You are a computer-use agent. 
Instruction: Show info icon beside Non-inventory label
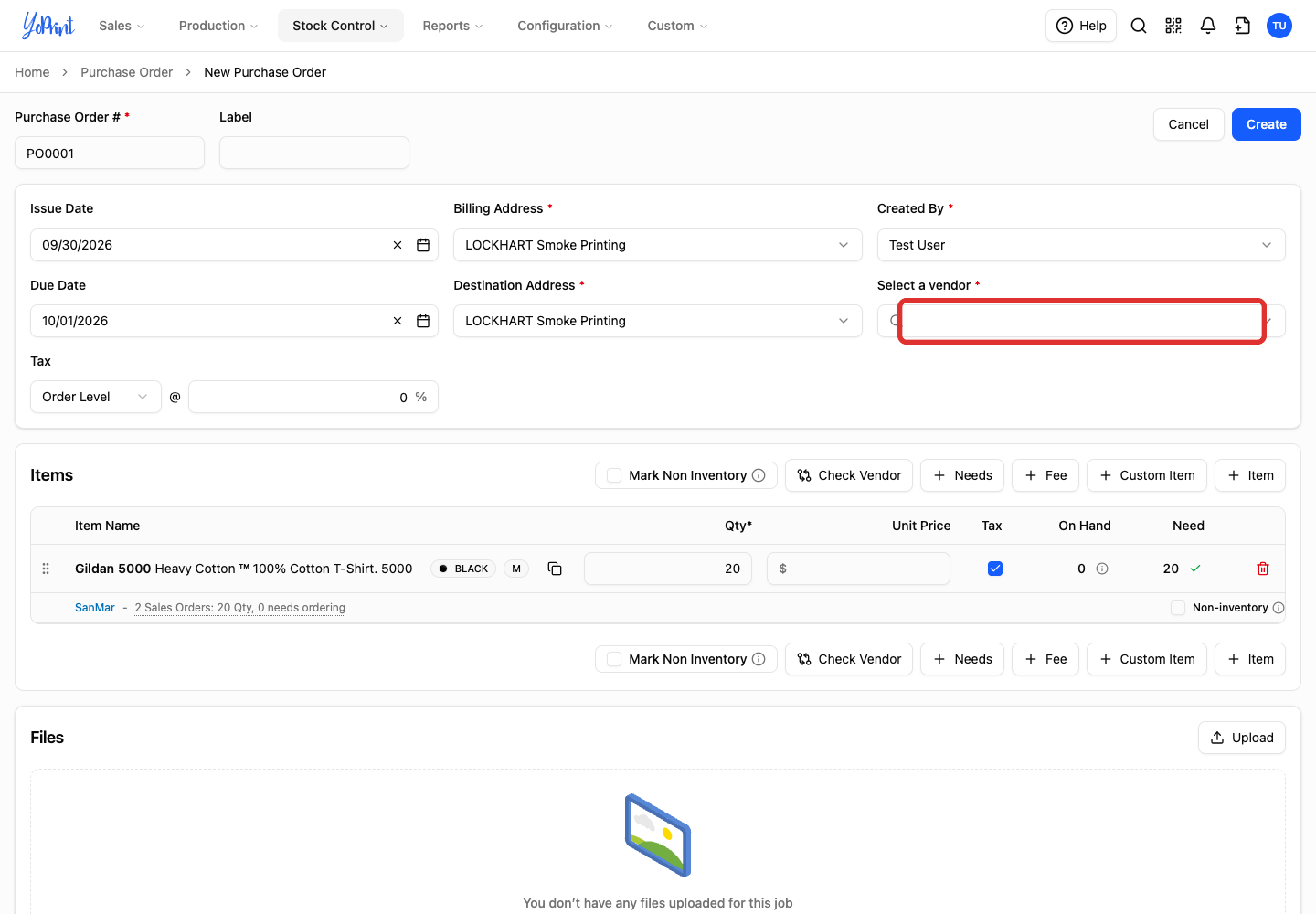pyautogui.click(x=1279, y=608)
